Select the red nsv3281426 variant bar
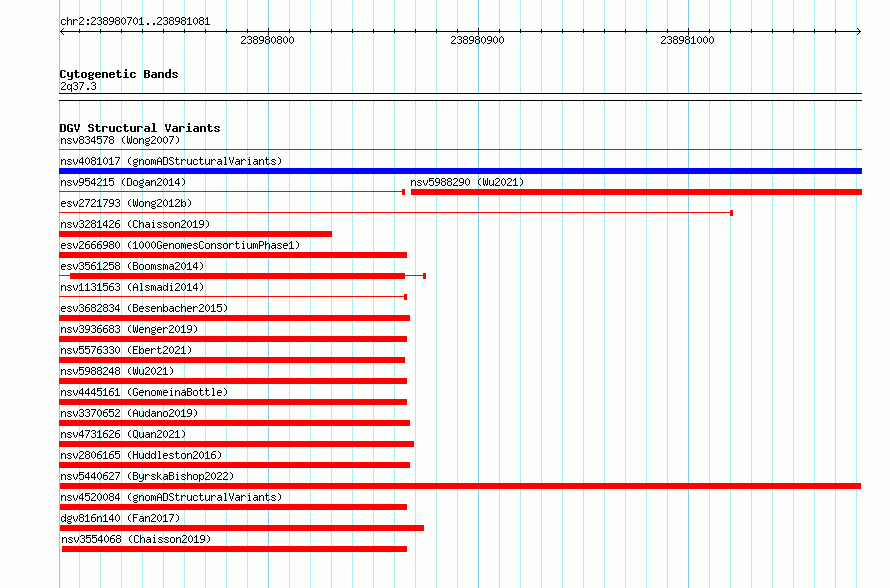Image resolution: width=890 pixels, height=588 pixels. click(x=195, y=234)
